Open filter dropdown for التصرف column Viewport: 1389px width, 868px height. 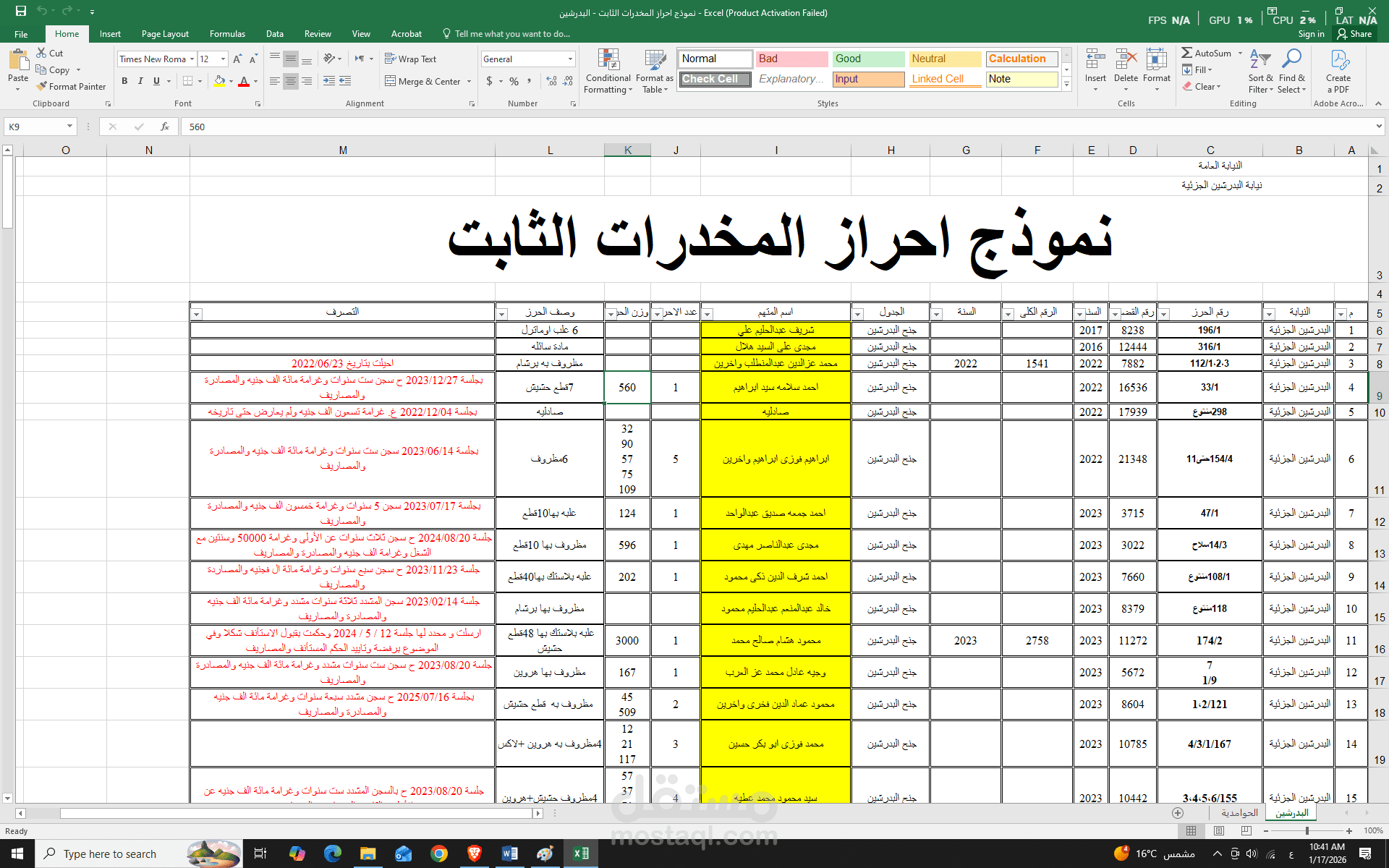pos(197,314)
